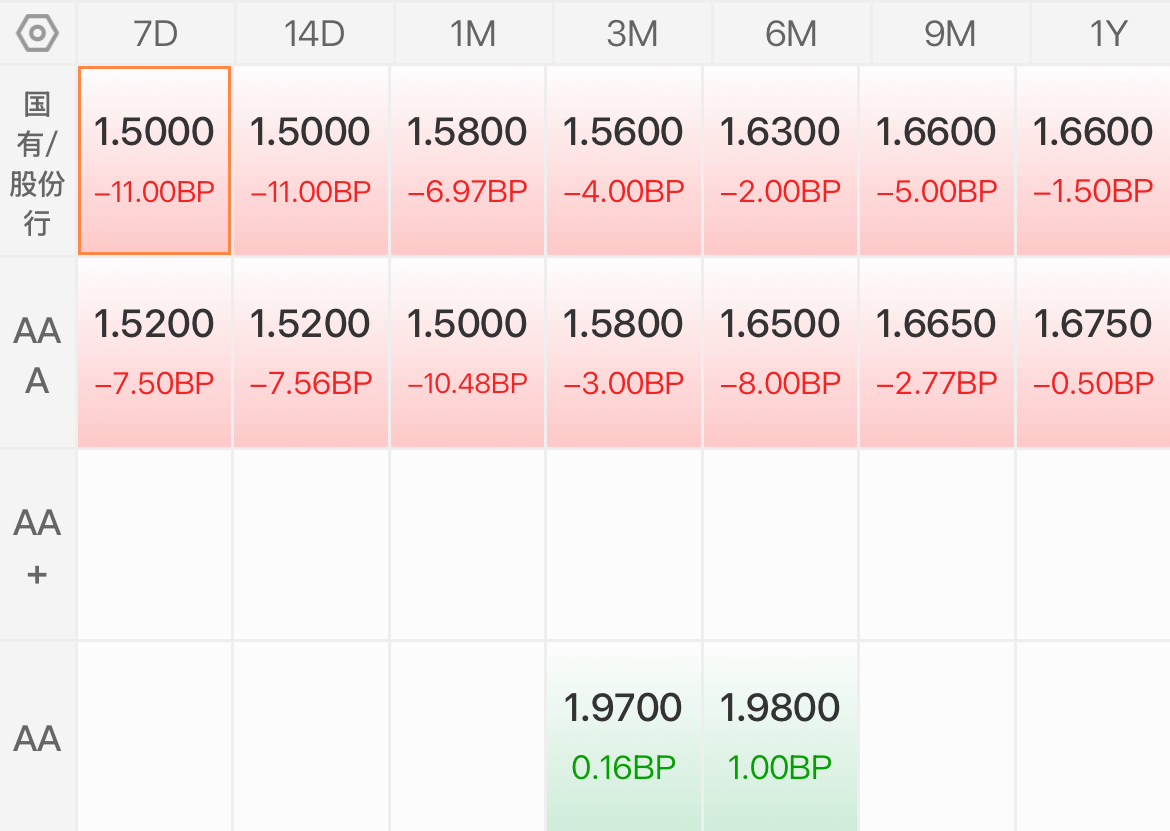Open AAA 6M 1.6500 rate cell
The width and height of the screenshot is (1170, 831).
[x=780, y=353]
